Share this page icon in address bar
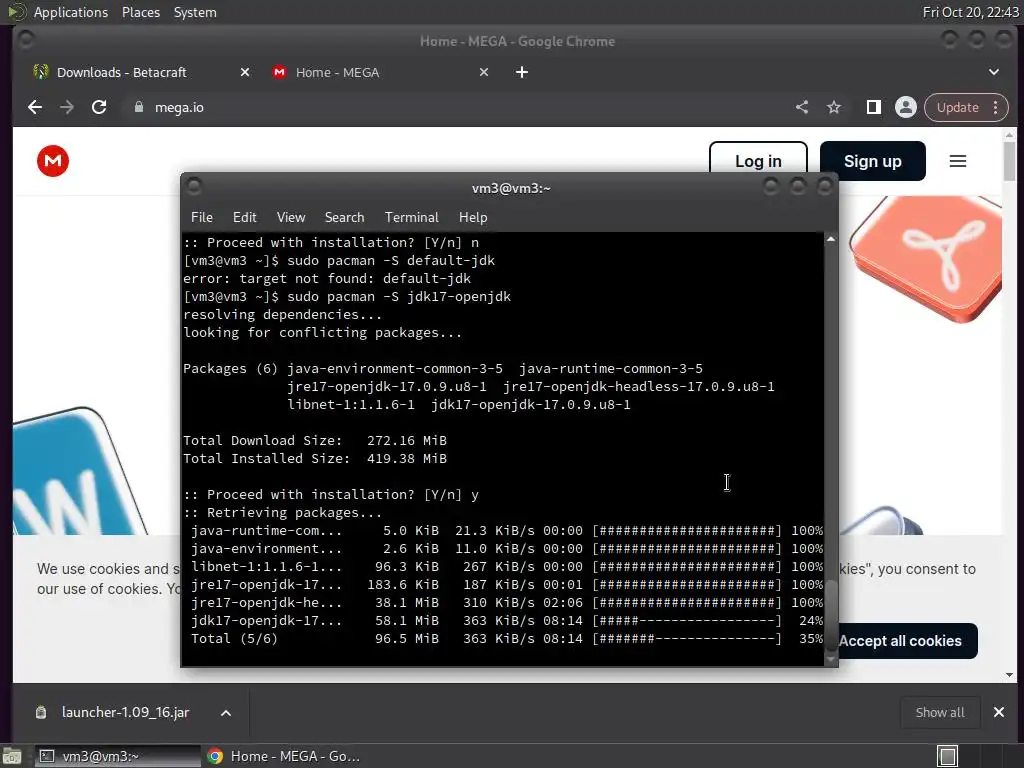Viewport: 1024px width, 768px height. [x=802, y=107]
